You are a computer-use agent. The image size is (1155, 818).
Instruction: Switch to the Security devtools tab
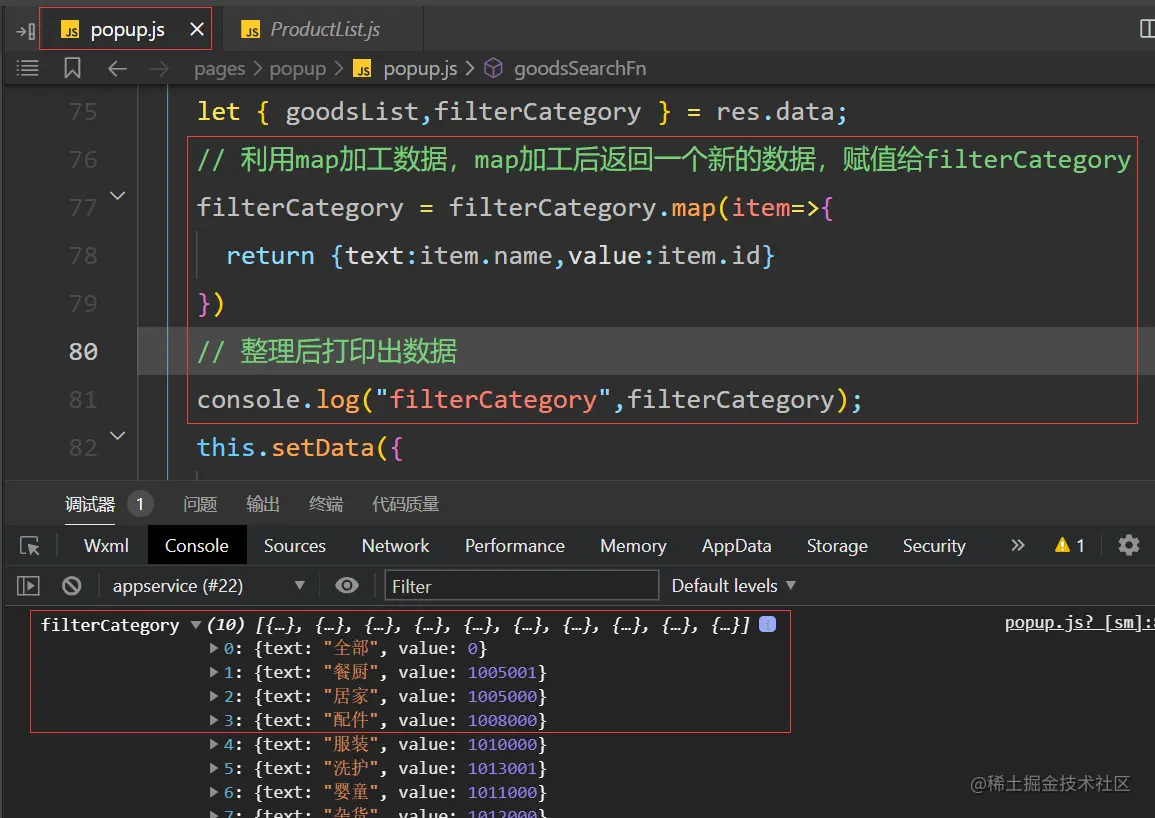[934, 546]
